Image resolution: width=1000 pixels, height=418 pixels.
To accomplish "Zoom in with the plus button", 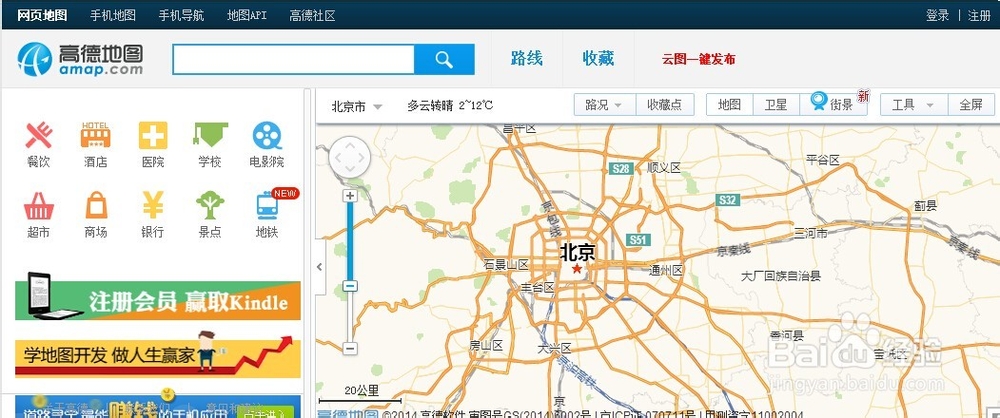I will tap(349, 196).
